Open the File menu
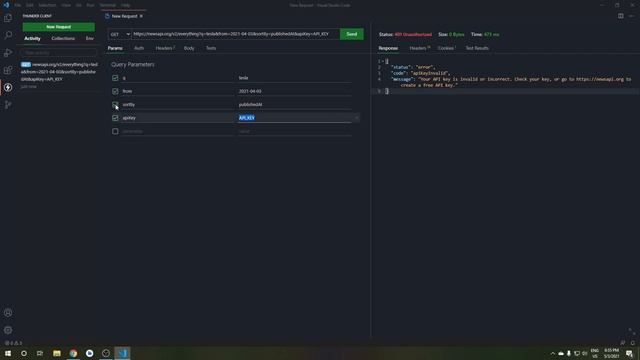 [x=18, y=5]
